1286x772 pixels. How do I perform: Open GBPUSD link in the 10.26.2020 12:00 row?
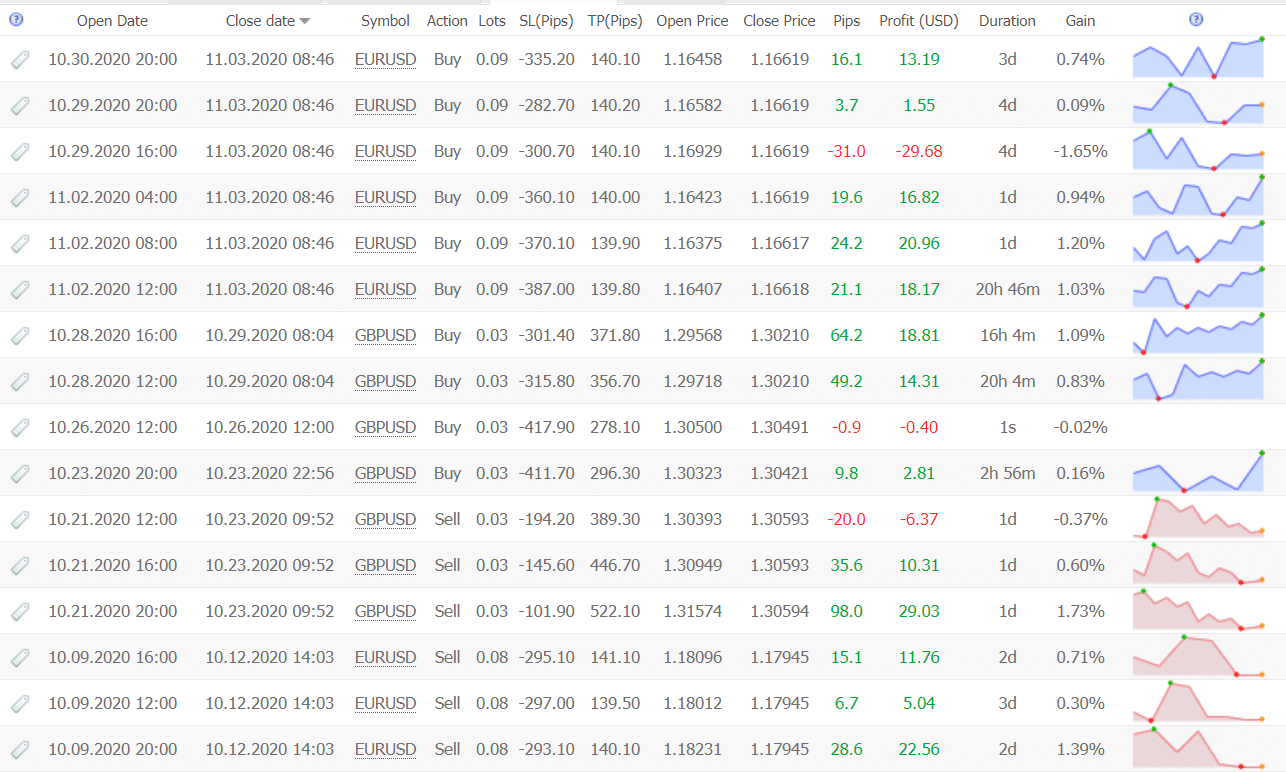pyautogui.click(x=385, y=428)
